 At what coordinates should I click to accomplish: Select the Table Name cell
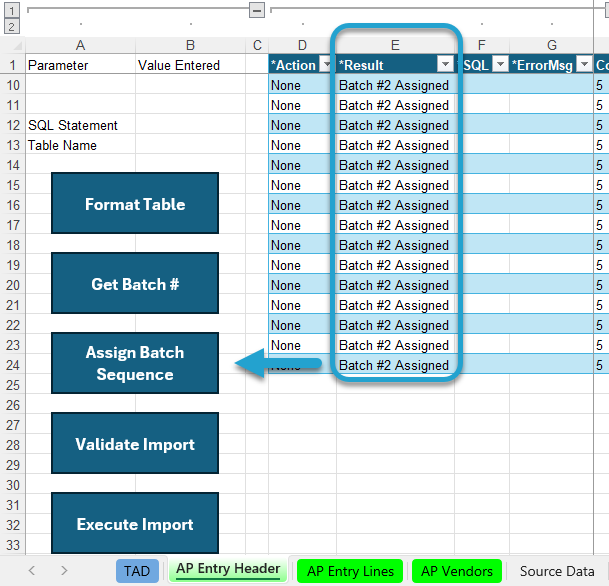[80, 145]
